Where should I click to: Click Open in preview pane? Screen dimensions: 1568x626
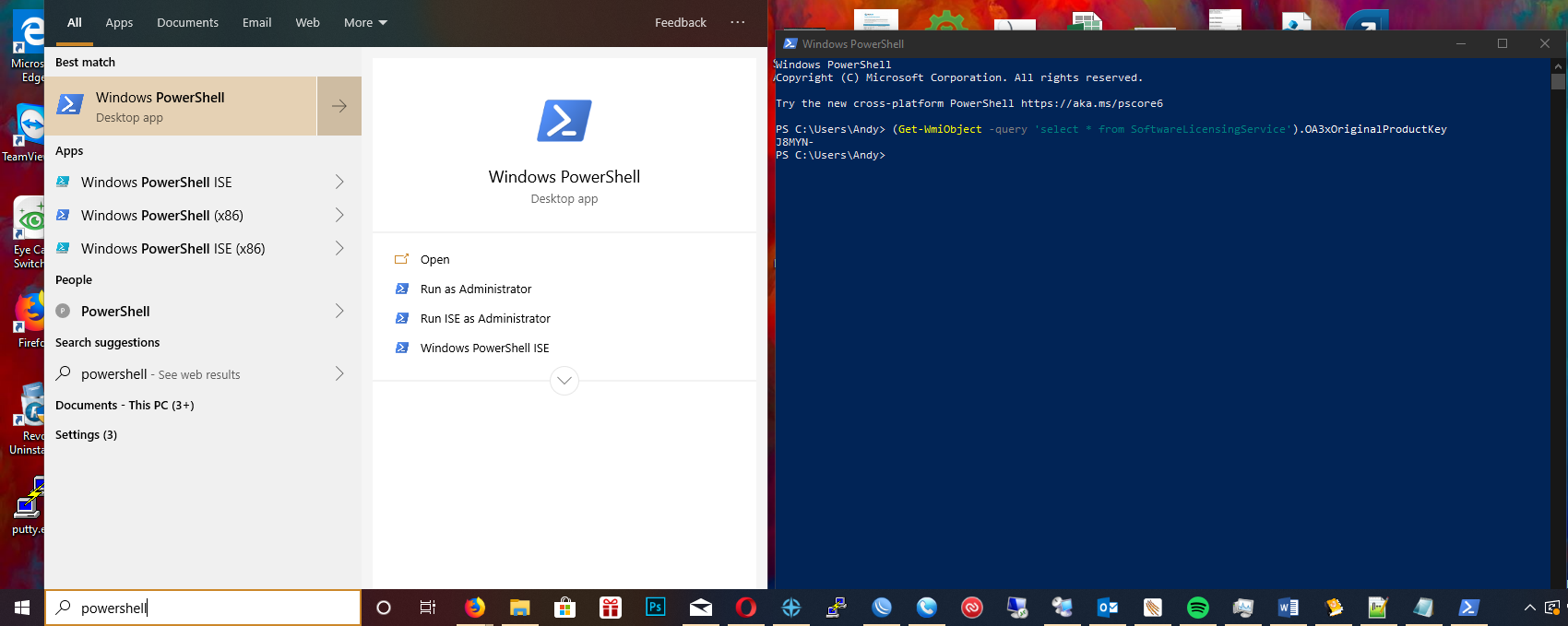coord(435,259)
